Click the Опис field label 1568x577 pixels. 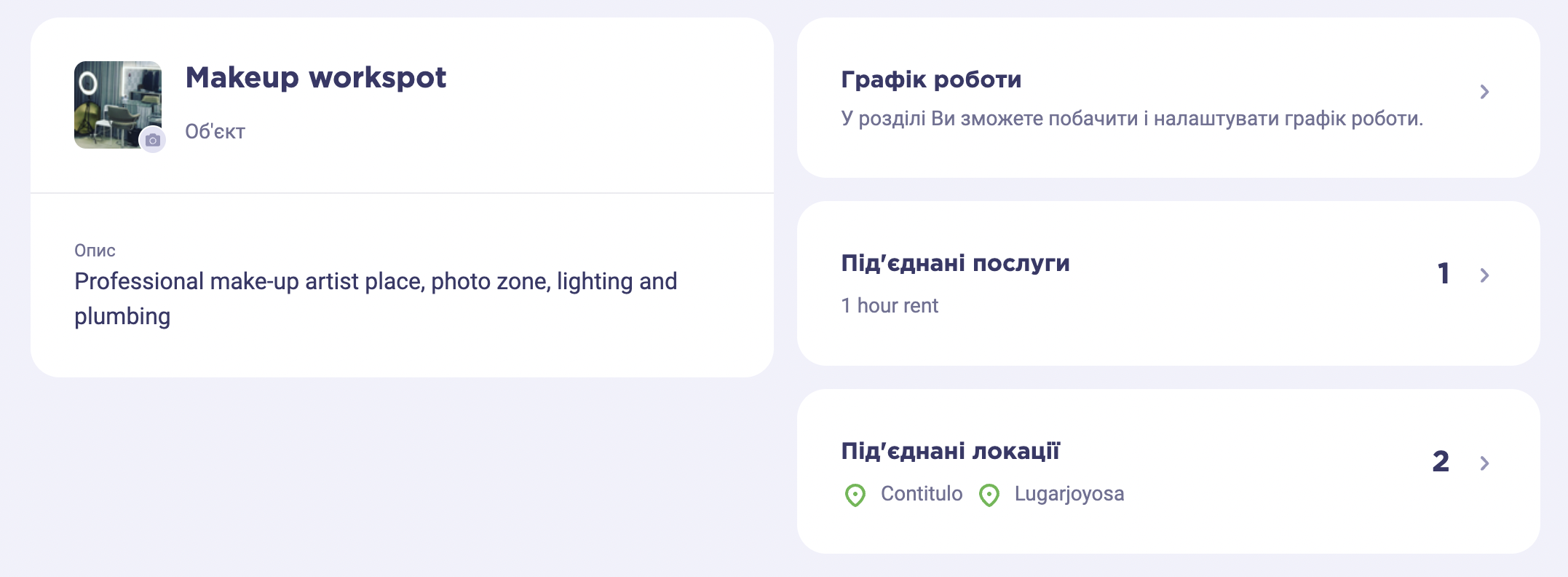point(95,251)
